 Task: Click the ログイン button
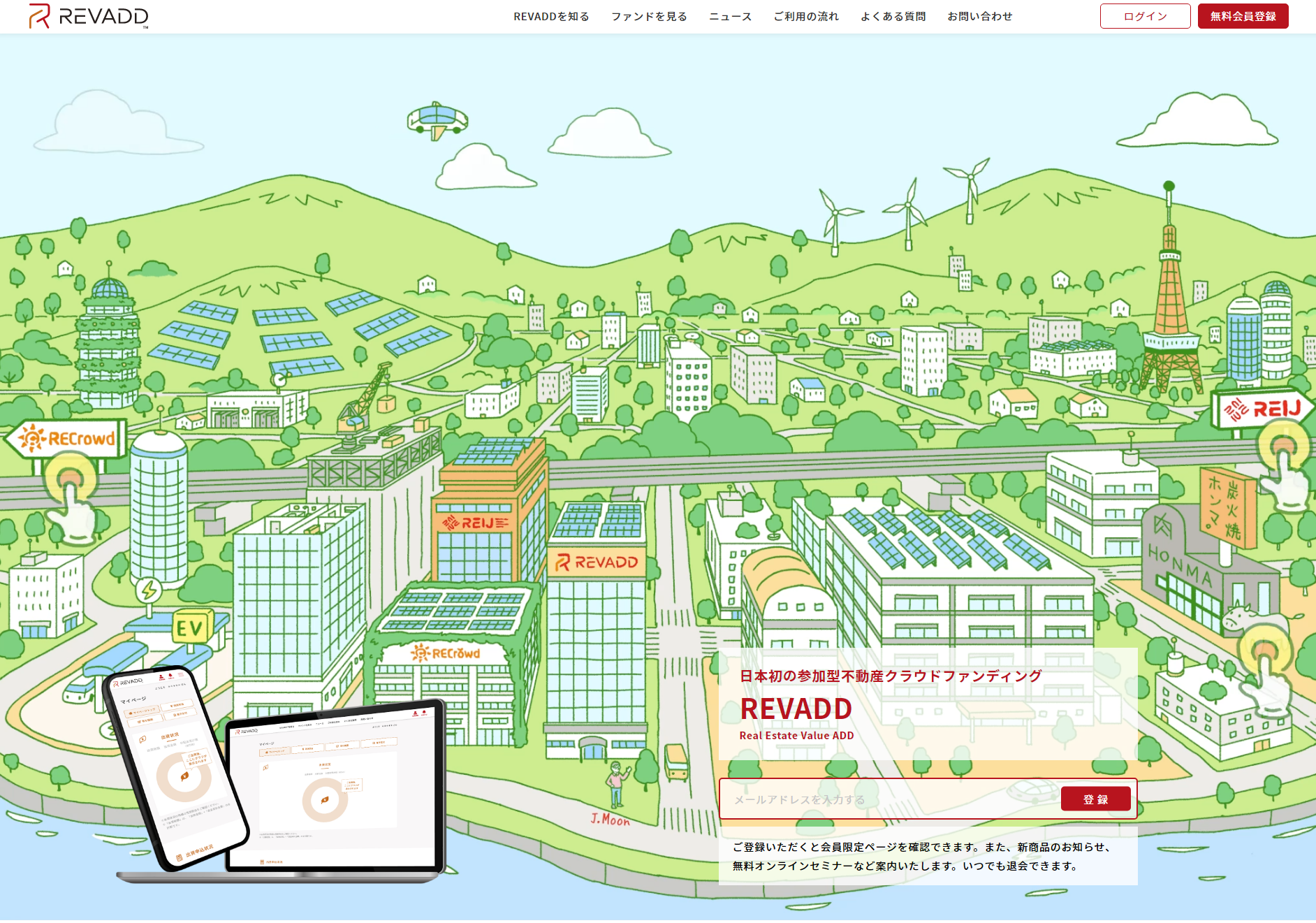[1145, 16]
